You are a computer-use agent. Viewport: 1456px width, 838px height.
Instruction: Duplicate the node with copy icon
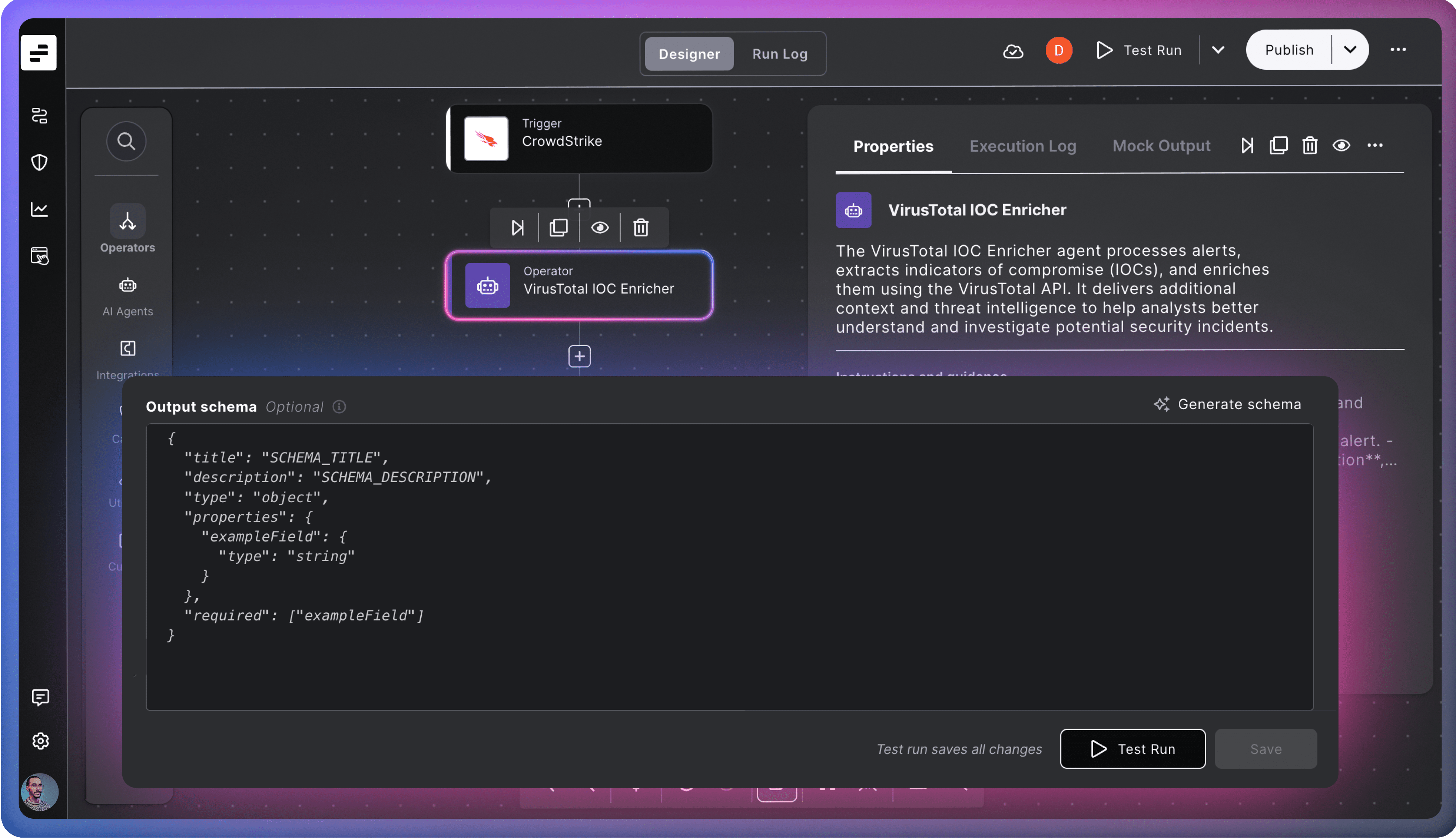coord(558,228)
